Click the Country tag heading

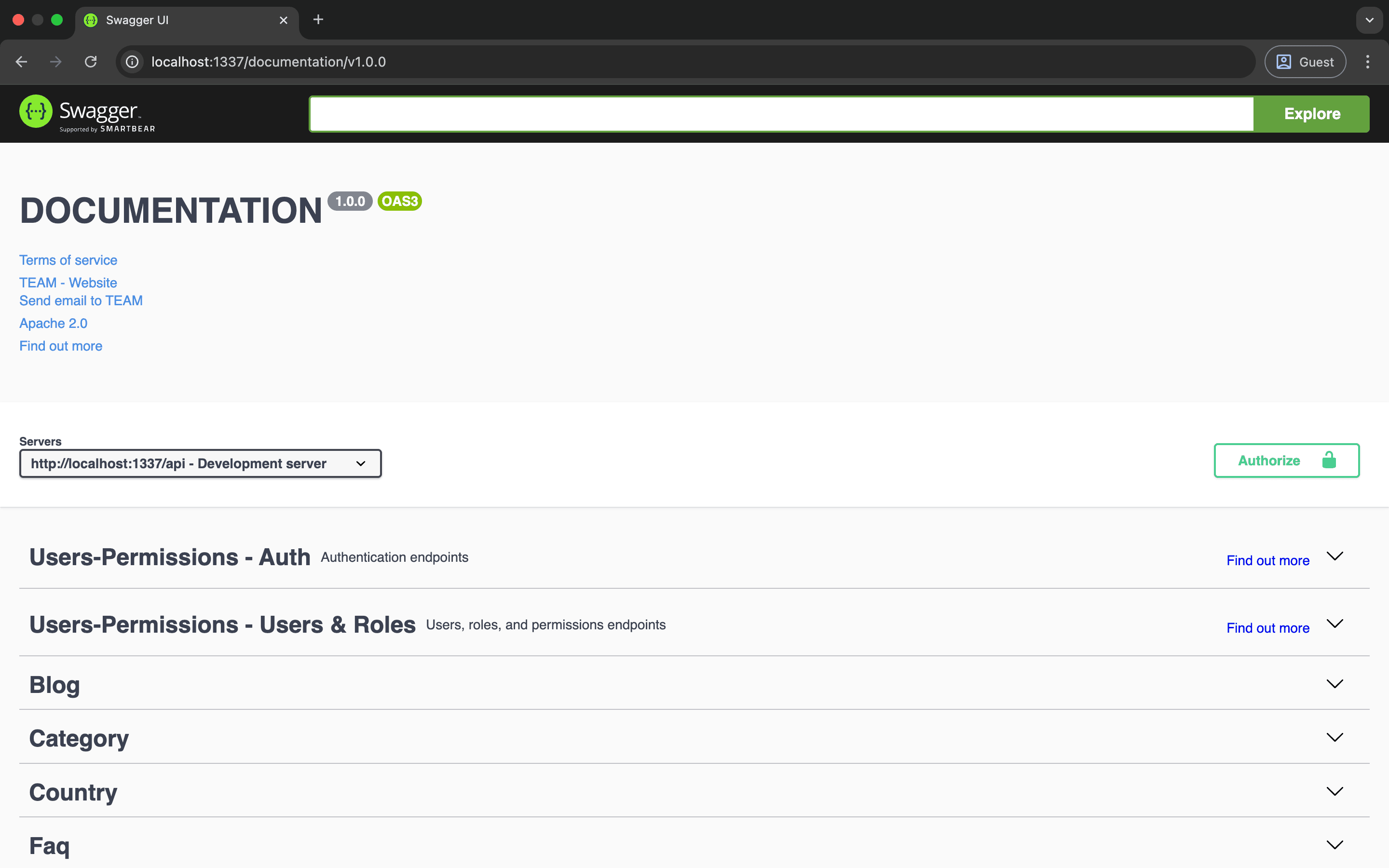(73, 792)
